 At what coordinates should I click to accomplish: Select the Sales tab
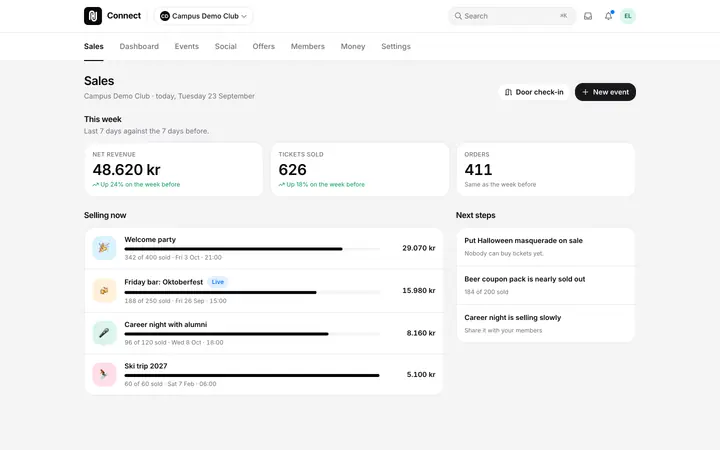94,46
